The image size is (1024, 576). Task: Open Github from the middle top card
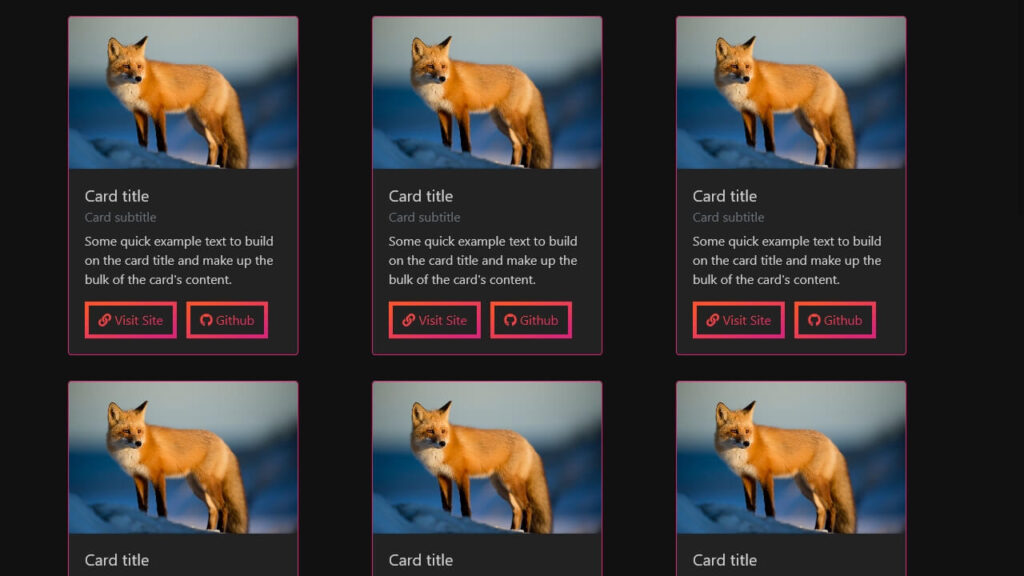point(531,320)
